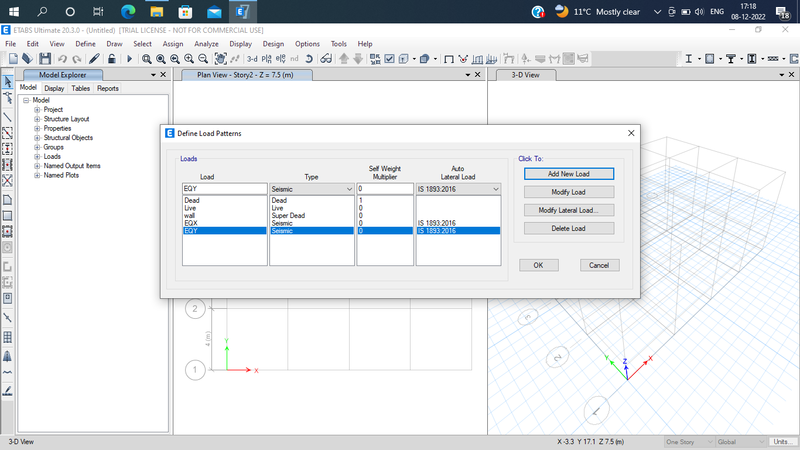The height and width of the screenshot is (450, 800).
Task: Click the Show Undeformed Shape icon
Action: pos(449,59)
